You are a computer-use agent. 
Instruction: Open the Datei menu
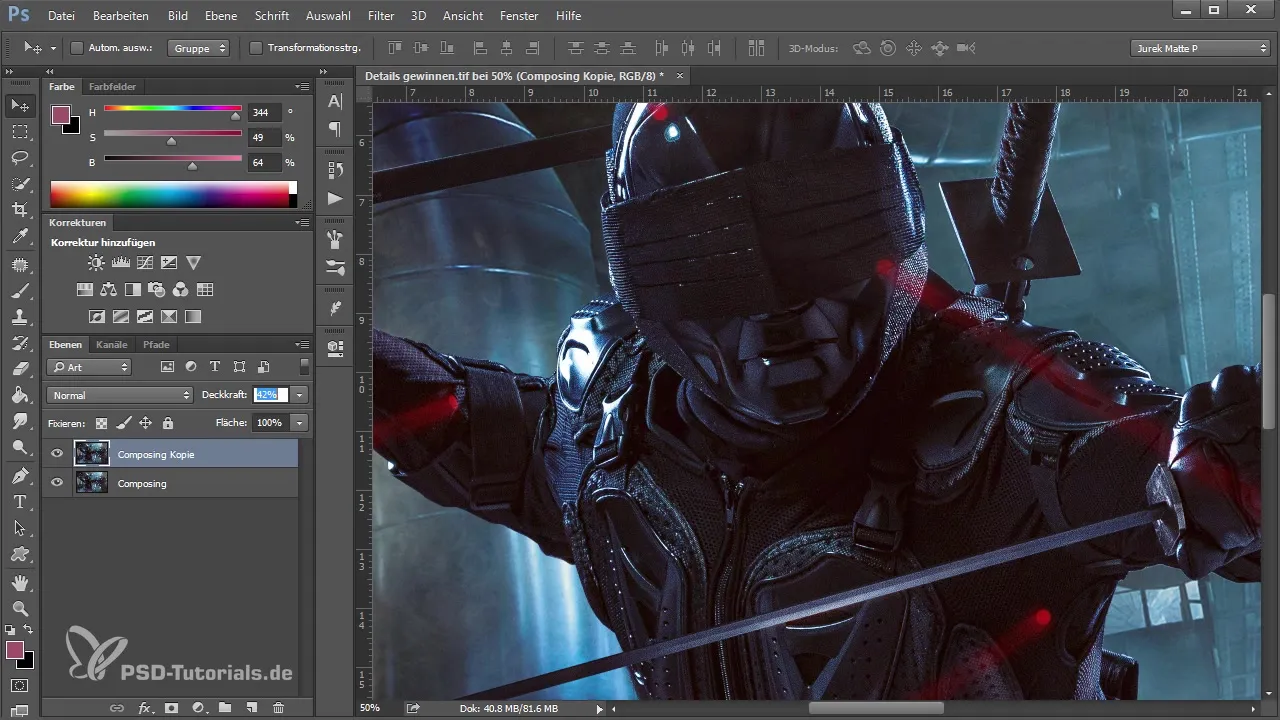(x=61, y=16)
